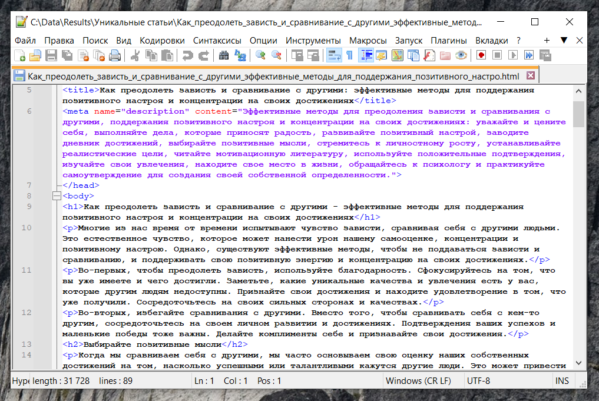Image resolution: width=599 pixels, height=401 pixels.
Task: Close the html tab with red X
Action: click(x=531, y=76)
